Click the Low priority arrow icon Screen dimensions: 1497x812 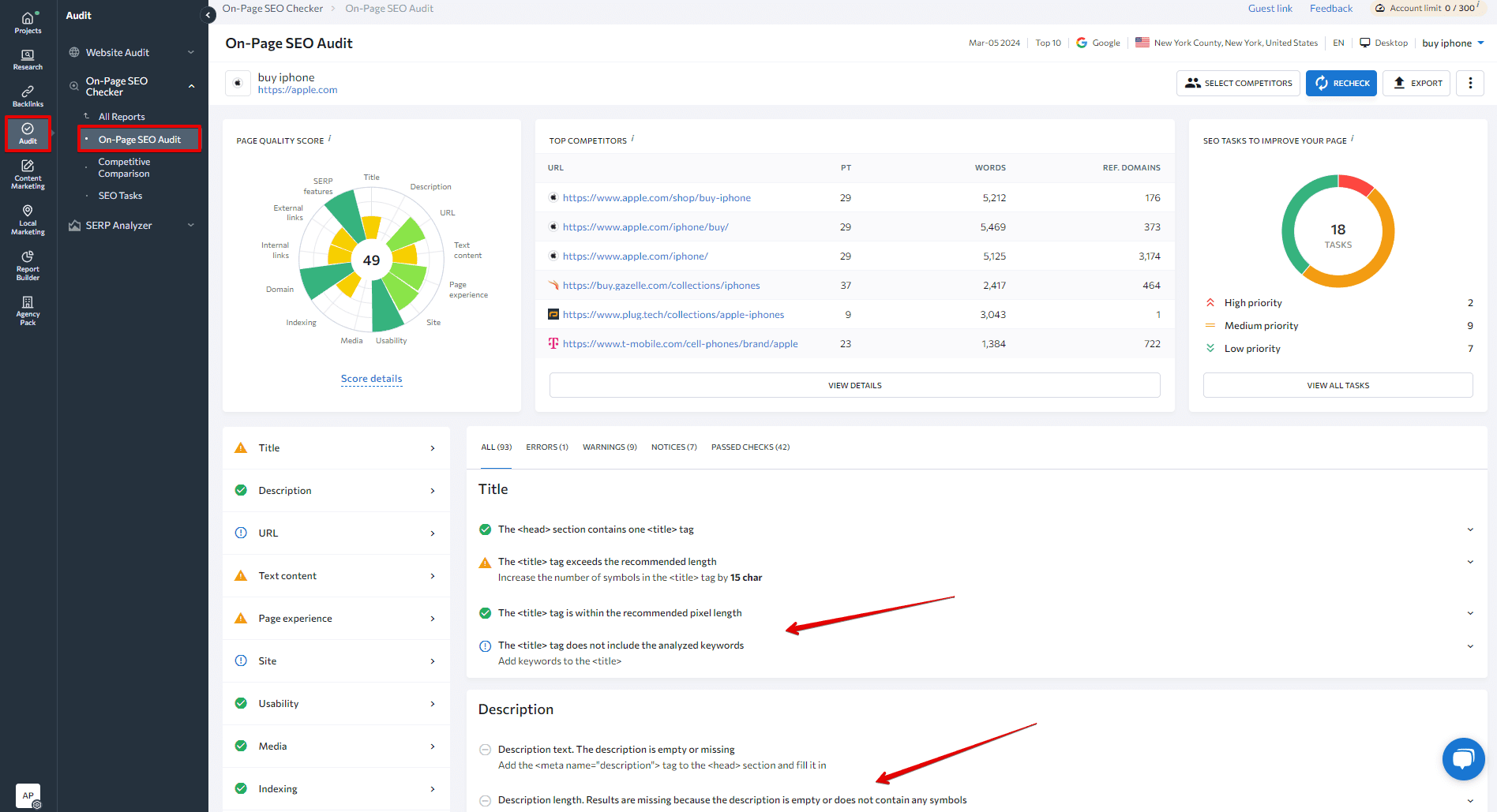(x=1210, y=348)
